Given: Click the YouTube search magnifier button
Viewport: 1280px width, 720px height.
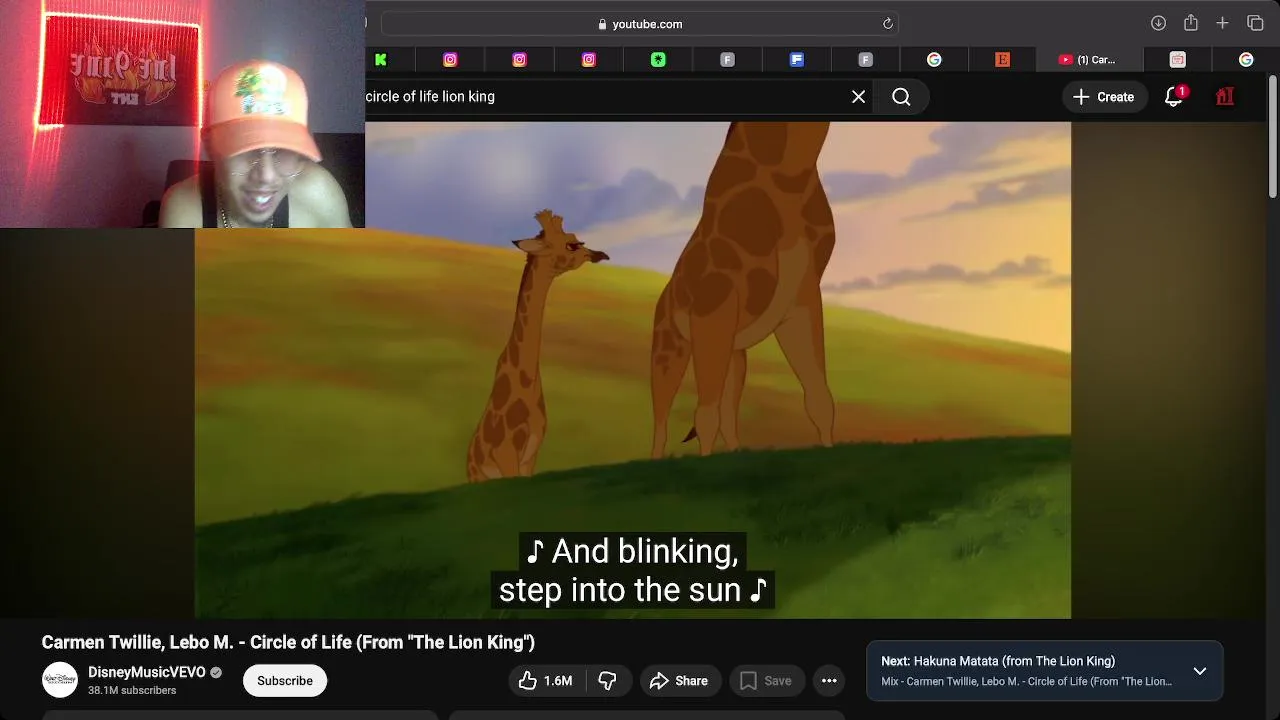Looking at the screenshot, I should click(x=901, y=97).
